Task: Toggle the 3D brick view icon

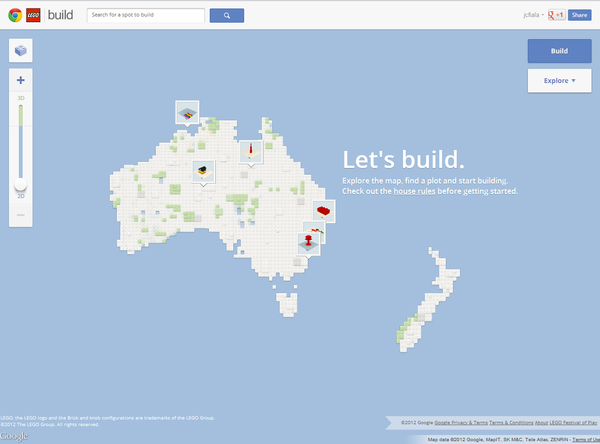Action: [21, 50]
